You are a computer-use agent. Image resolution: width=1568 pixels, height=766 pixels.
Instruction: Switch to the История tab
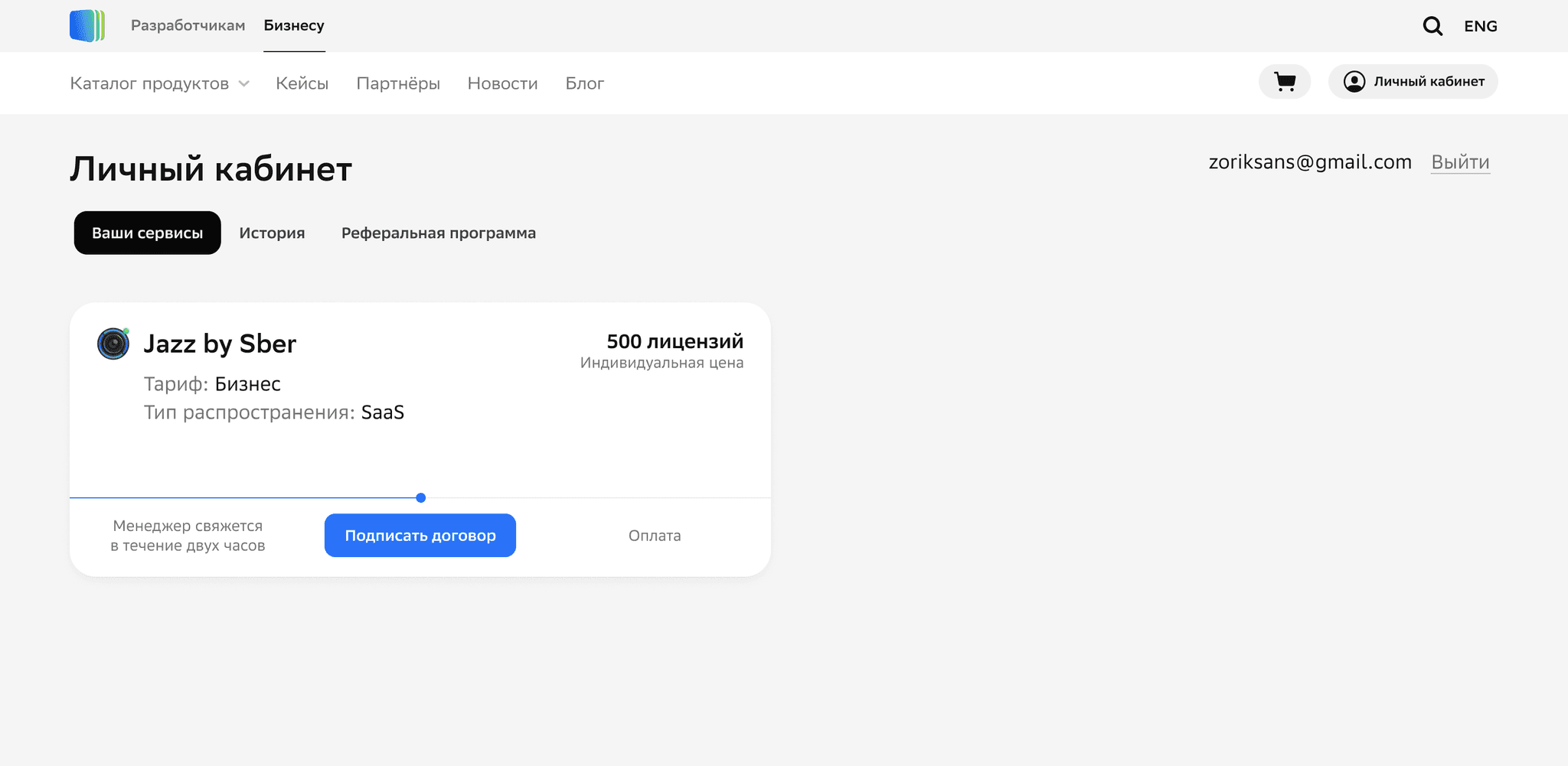click(272, 233)
